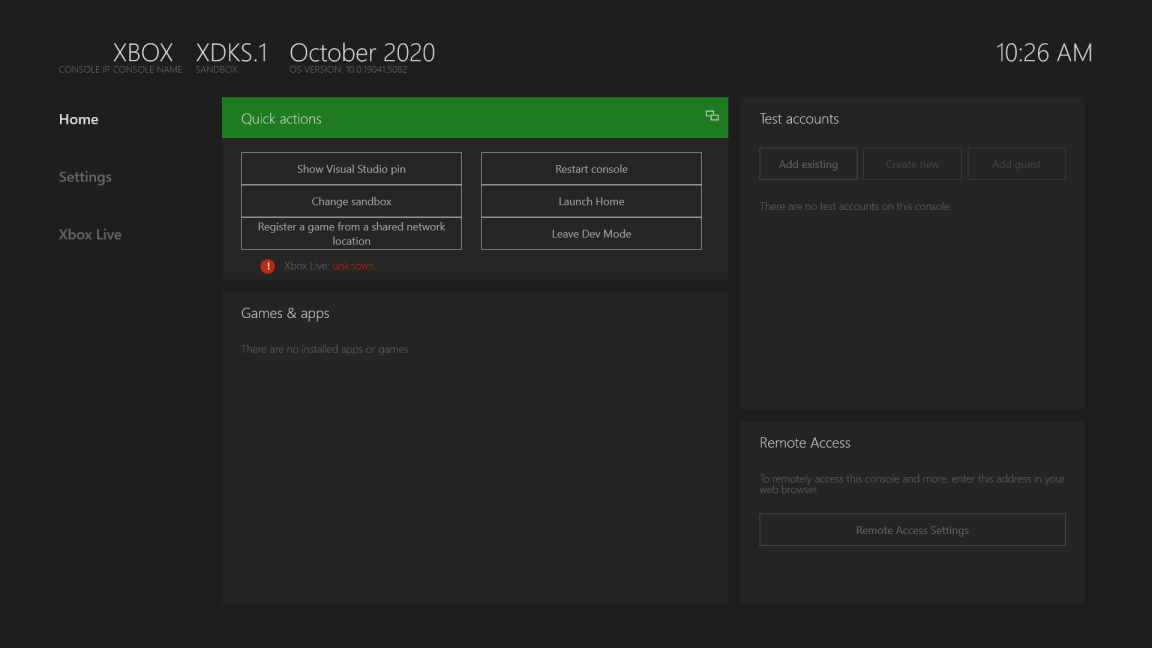1152x648 pixels.
Task: Open the Xbox Live sidebar section
Action: [x=90, y=234]
